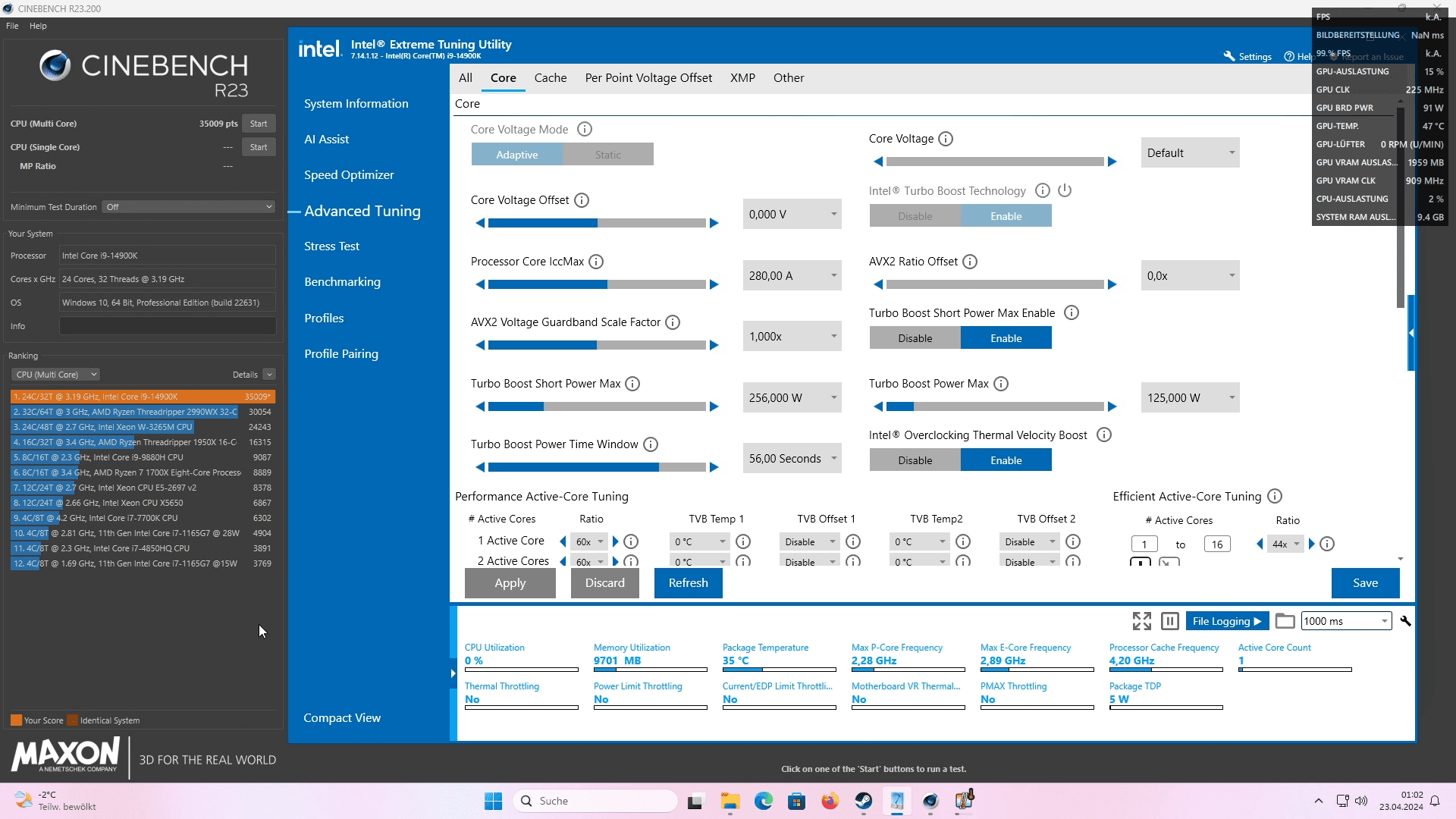Open Turbo Boost Power Time Window info icon
Viewport: 1456px width, 819px height.
(651, 444)
